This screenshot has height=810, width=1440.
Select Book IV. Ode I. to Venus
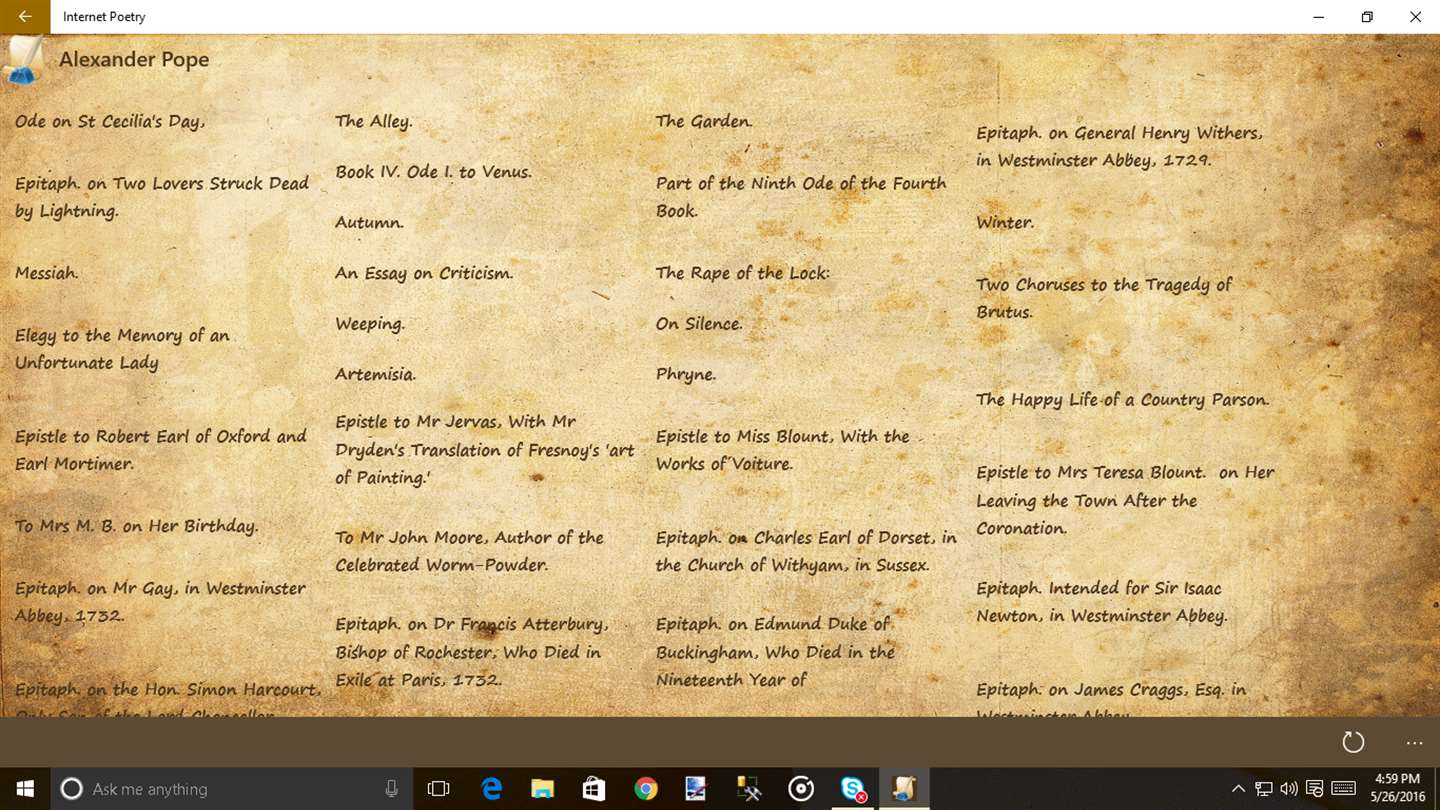coord(433,172)
